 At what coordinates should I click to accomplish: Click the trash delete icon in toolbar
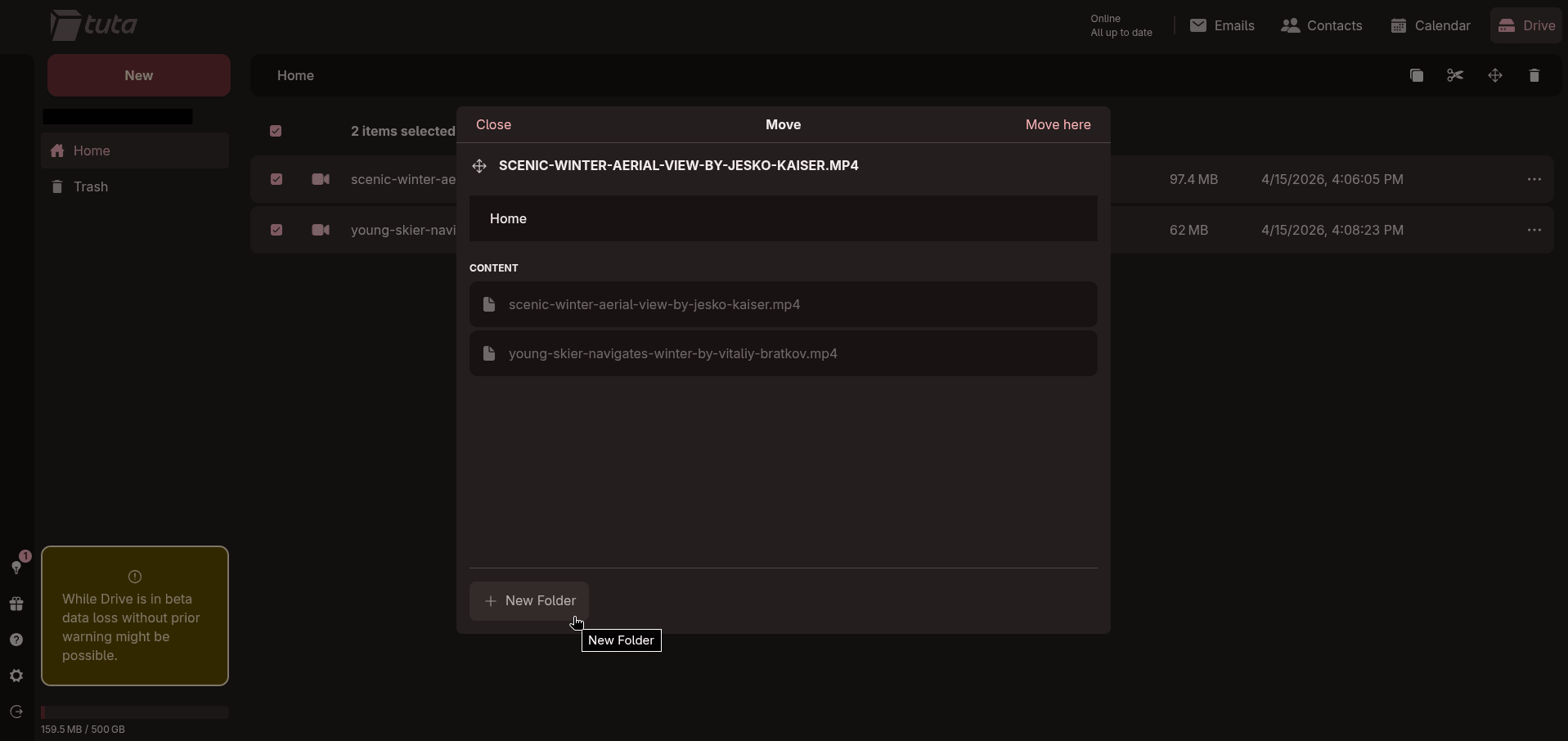point(1534,75)
